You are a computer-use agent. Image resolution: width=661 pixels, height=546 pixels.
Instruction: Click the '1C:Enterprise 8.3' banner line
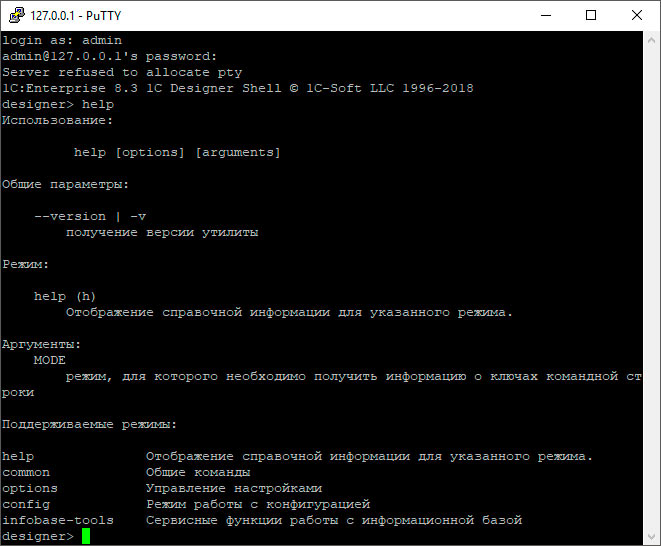[x=238, y=88]
